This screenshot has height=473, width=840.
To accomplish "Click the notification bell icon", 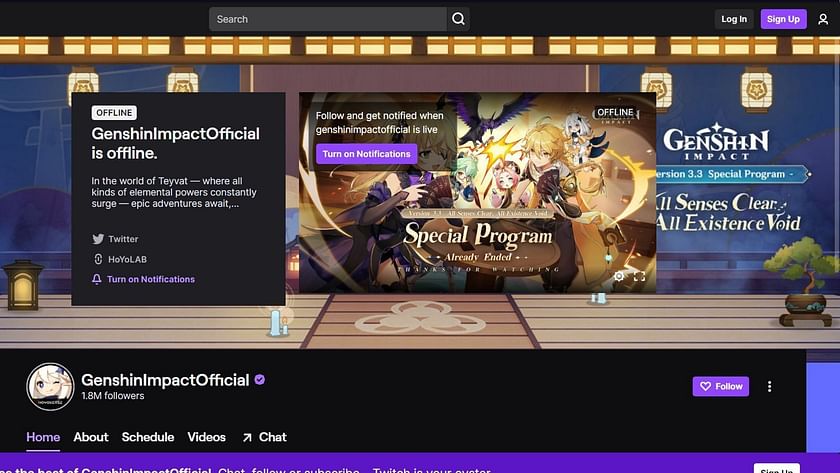I will coord(96,279).
